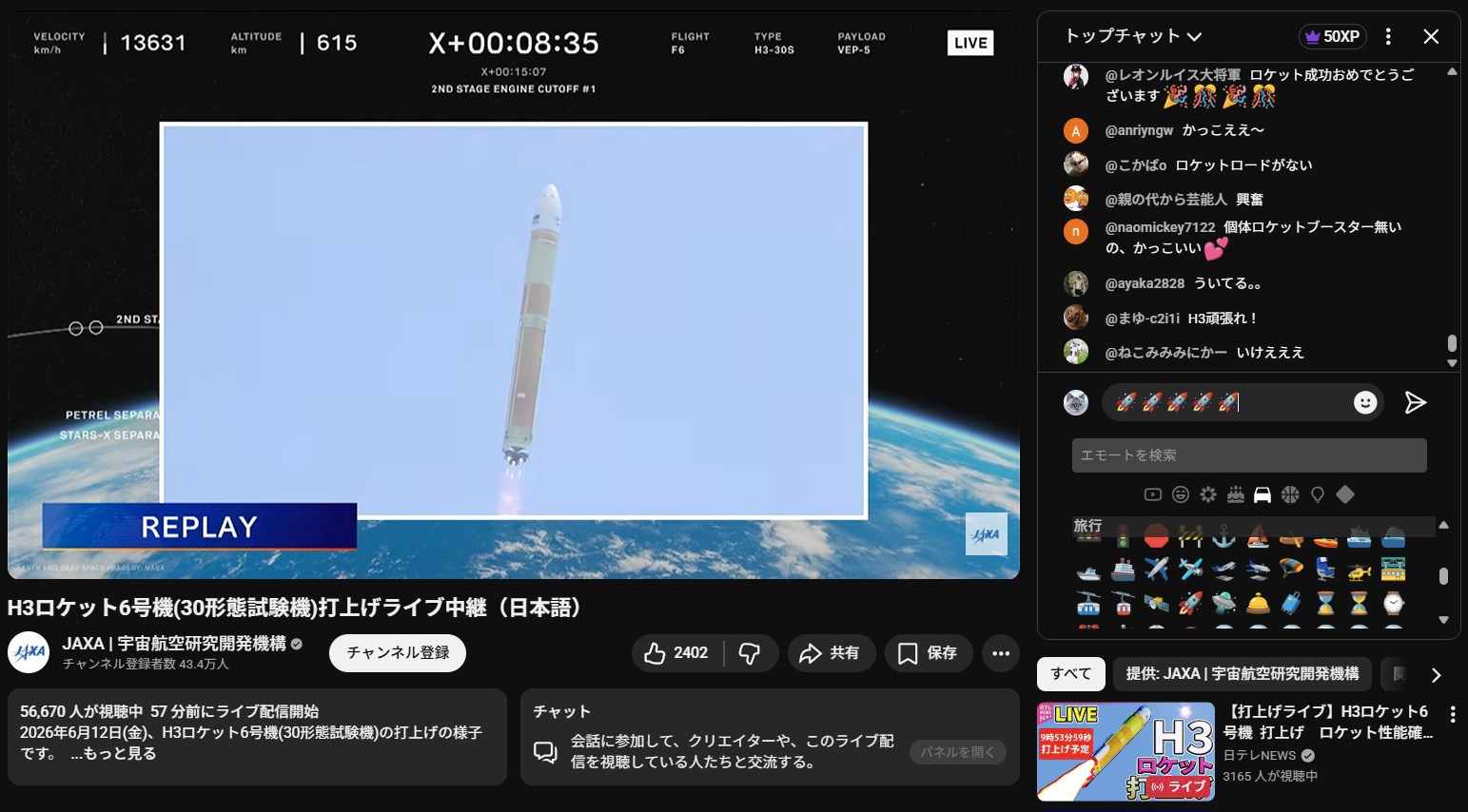This screenshot has height=812, width=1468.
Task: Insert the blue luggage emoji
Action: [1291, 603]
